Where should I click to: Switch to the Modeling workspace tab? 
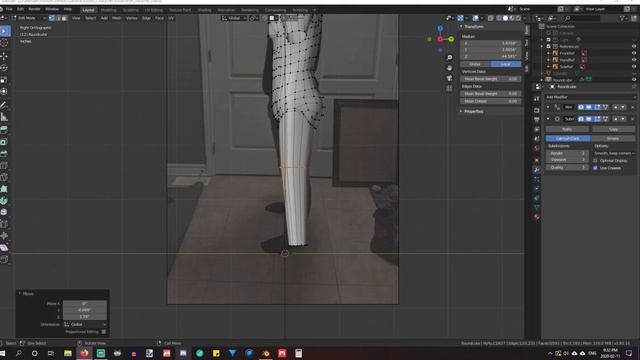point(108,10)
